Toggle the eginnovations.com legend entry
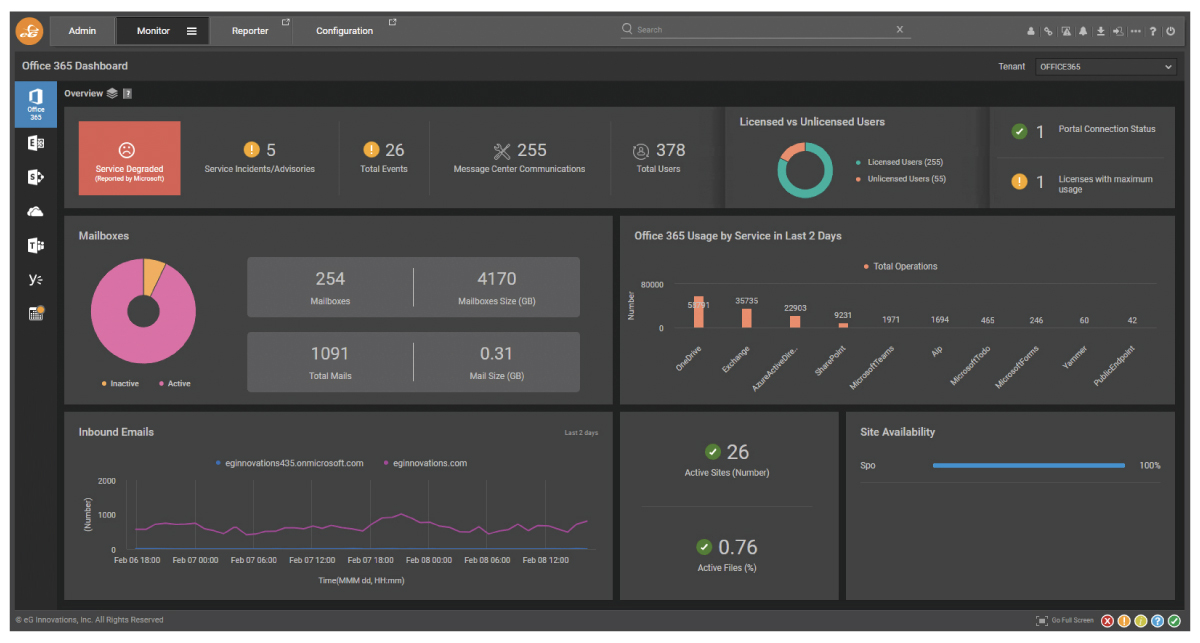Screen dimensions: 1200x643 pos(424,464)
